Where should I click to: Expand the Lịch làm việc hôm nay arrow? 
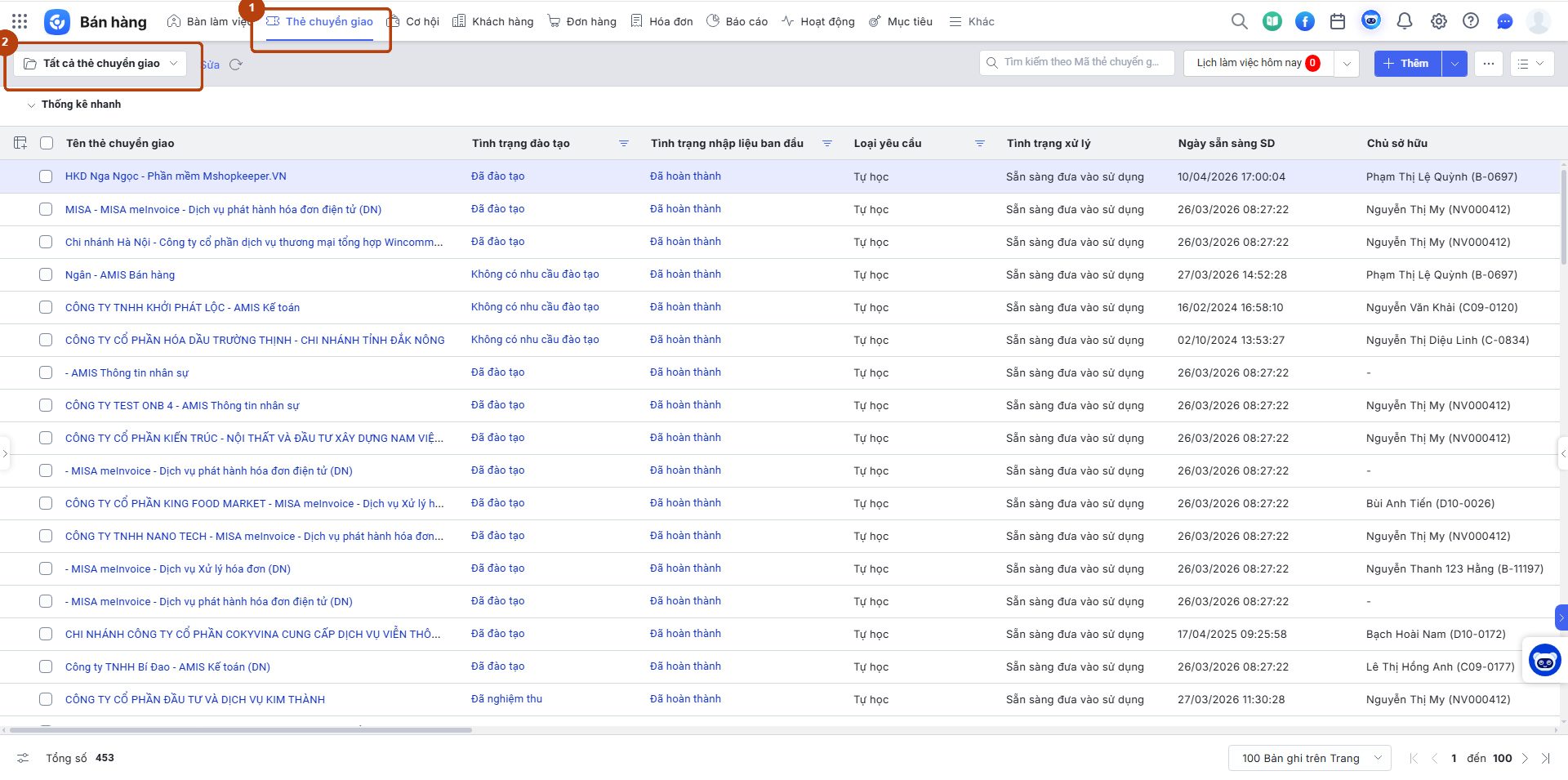[1347, 64]
